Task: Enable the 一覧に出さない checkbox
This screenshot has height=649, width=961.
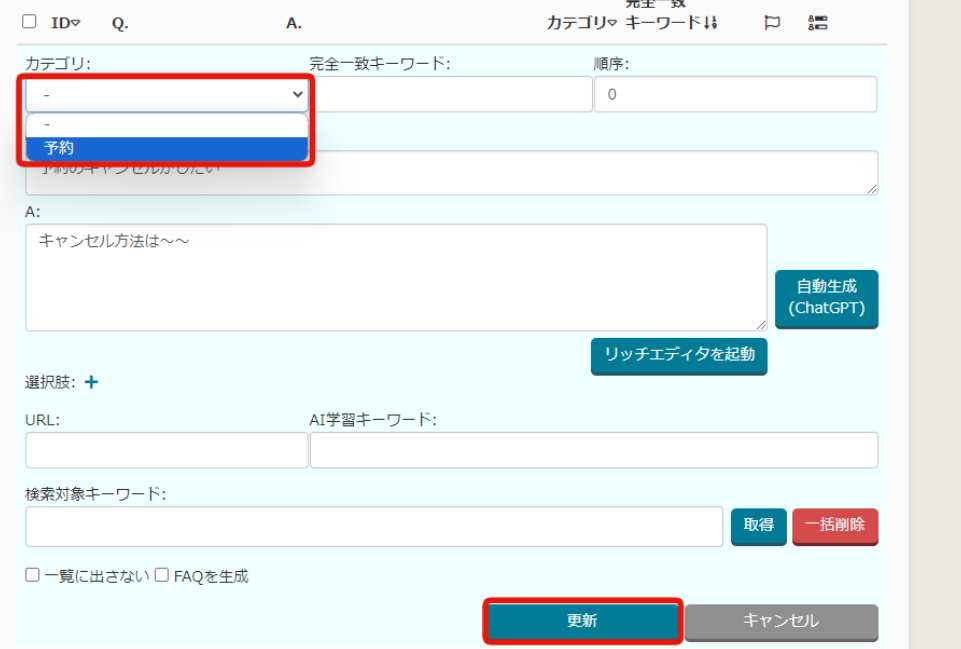Action: 33,575
